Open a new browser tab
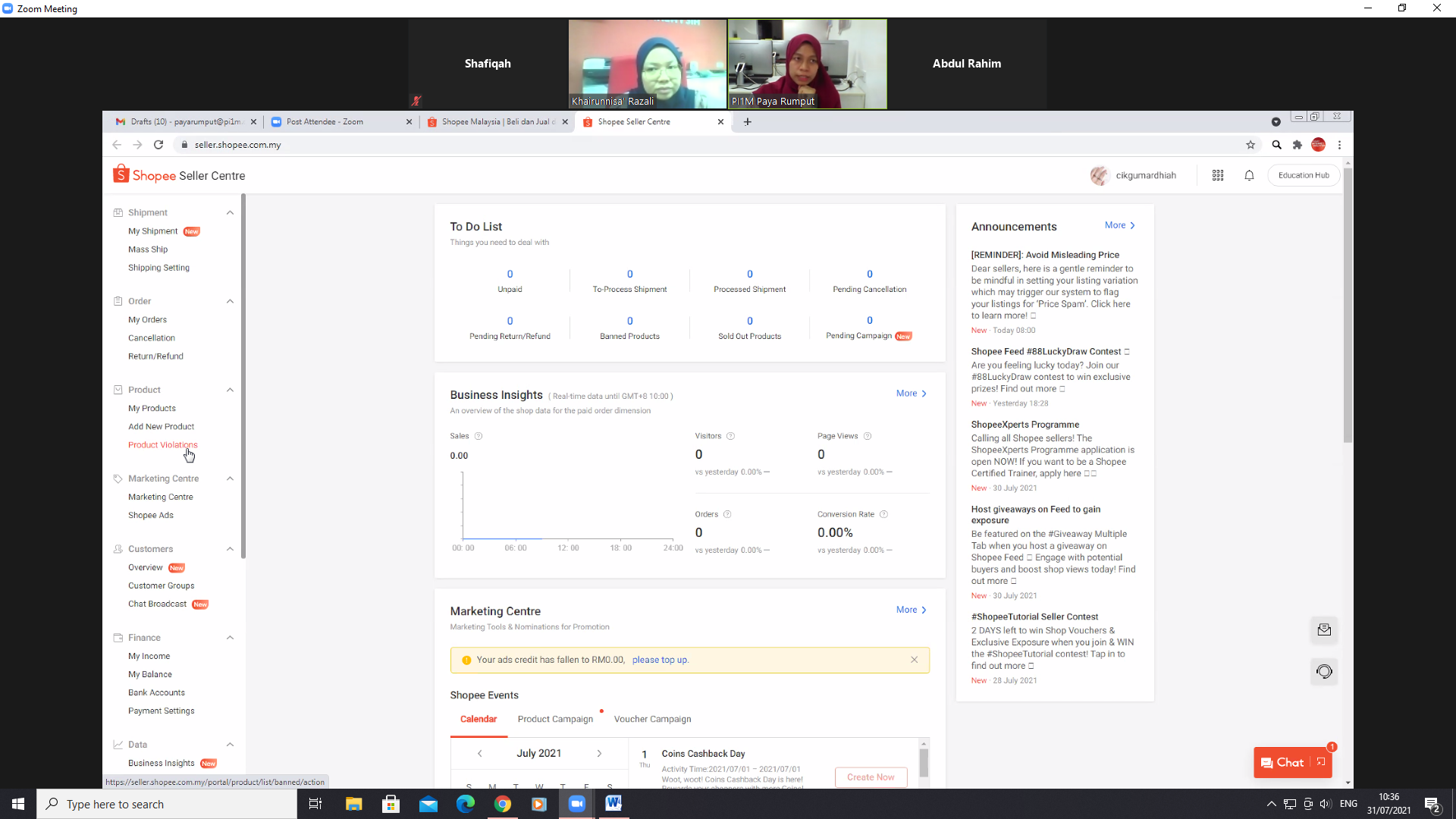The width and height of the screenshot is (1456, 819). pos(748,121)
